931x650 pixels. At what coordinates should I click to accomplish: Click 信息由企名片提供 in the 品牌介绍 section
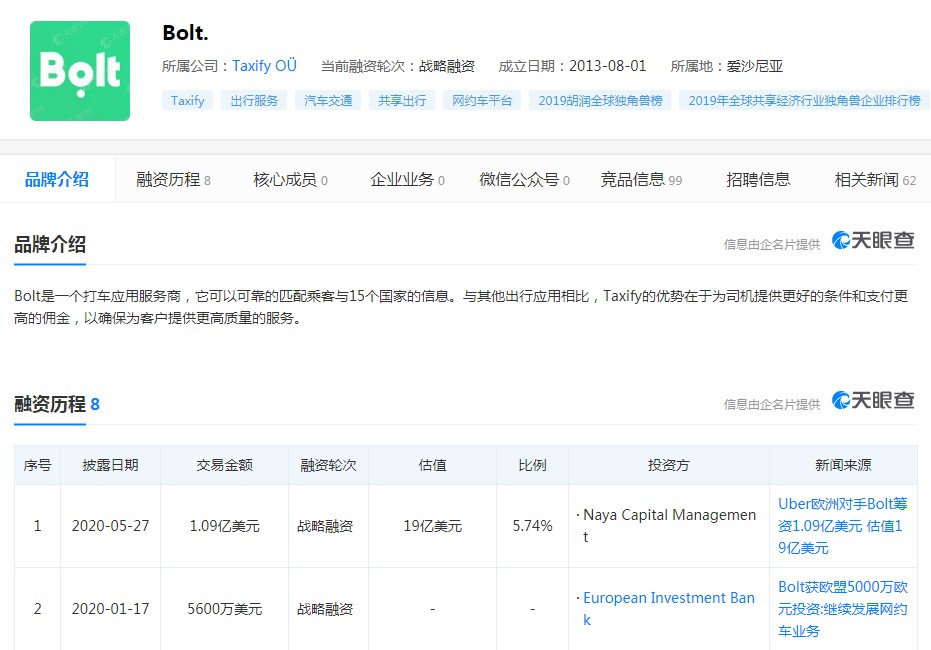tap(772, 244)
